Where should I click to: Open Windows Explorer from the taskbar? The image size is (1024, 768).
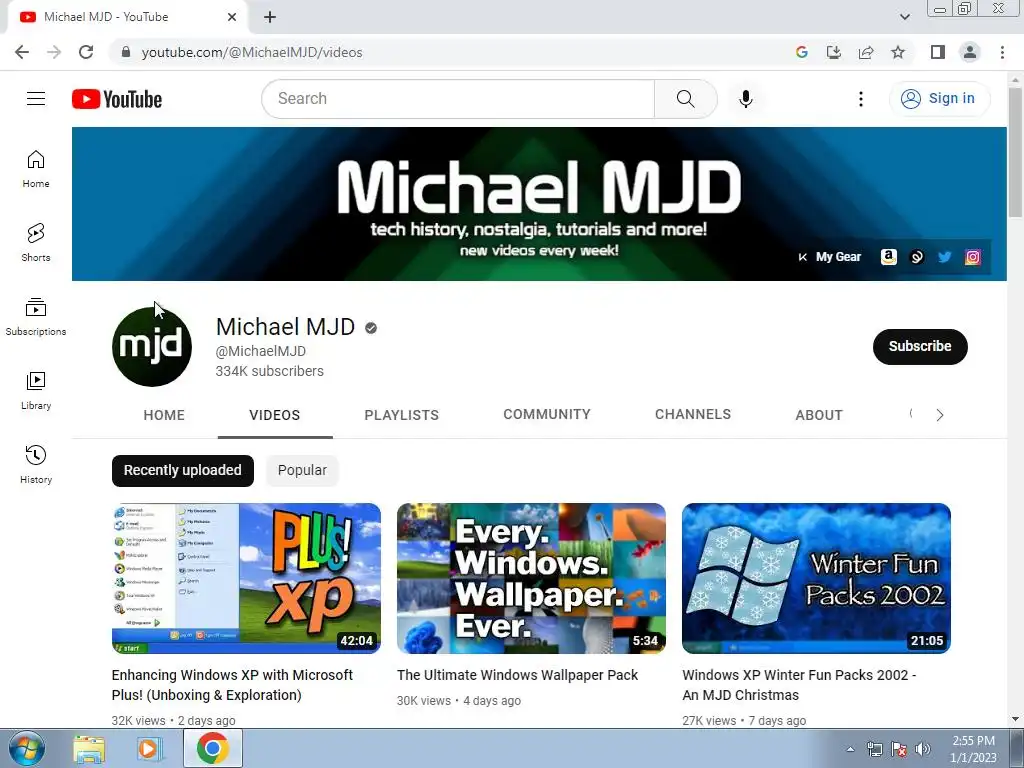coord(89,749)
